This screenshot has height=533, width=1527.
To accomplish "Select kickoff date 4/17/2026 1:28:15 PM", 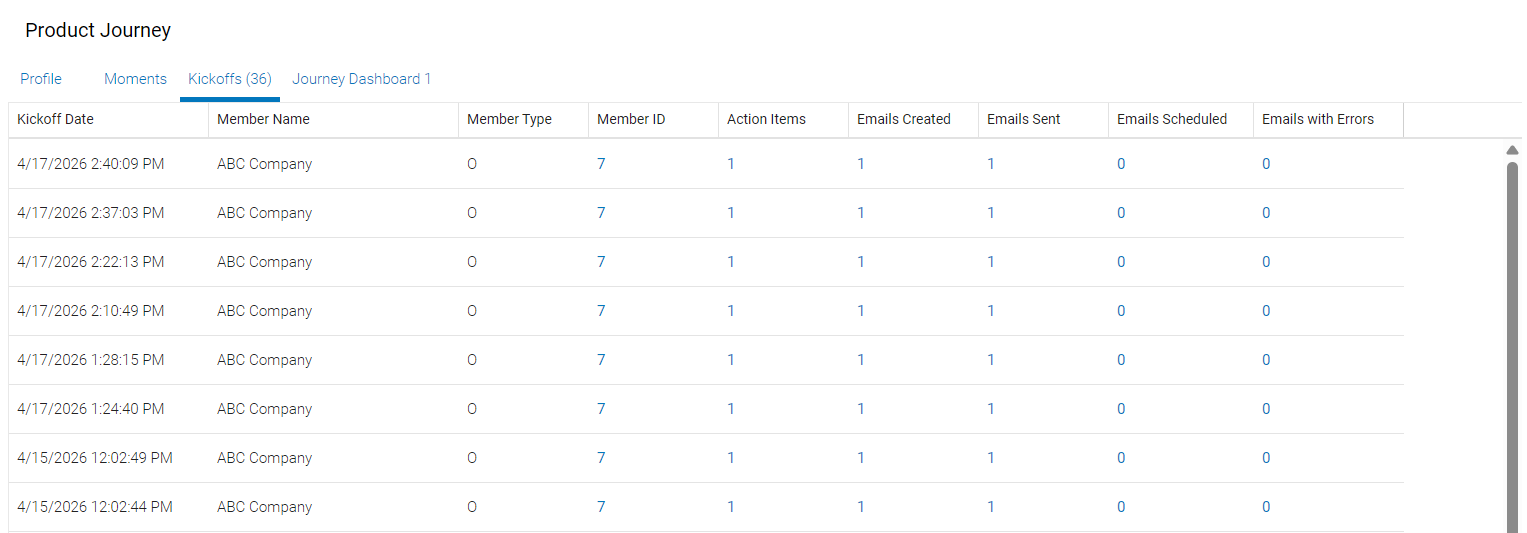I will click(x=91, y=360).
